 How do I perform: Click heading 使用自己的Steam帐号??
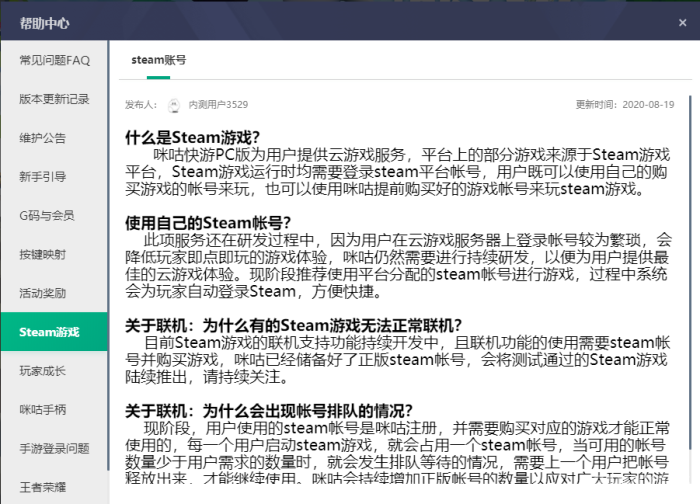click(x=208, y=222)
